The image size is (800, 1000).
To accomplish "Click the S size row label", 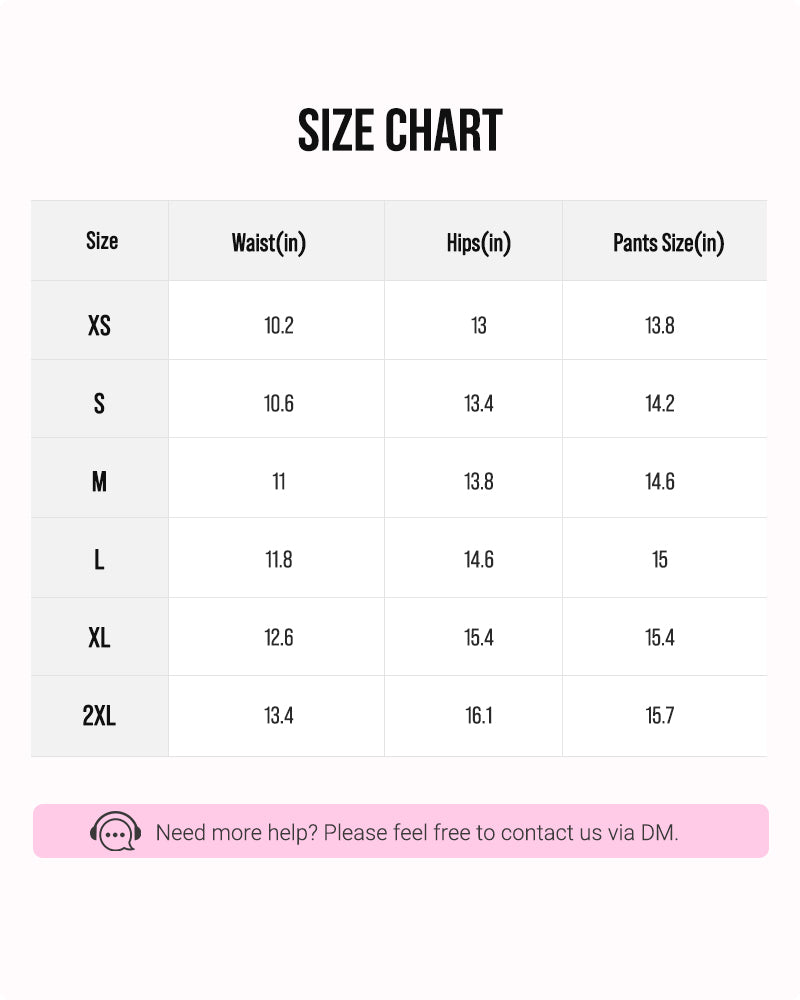I will [99, 403].
